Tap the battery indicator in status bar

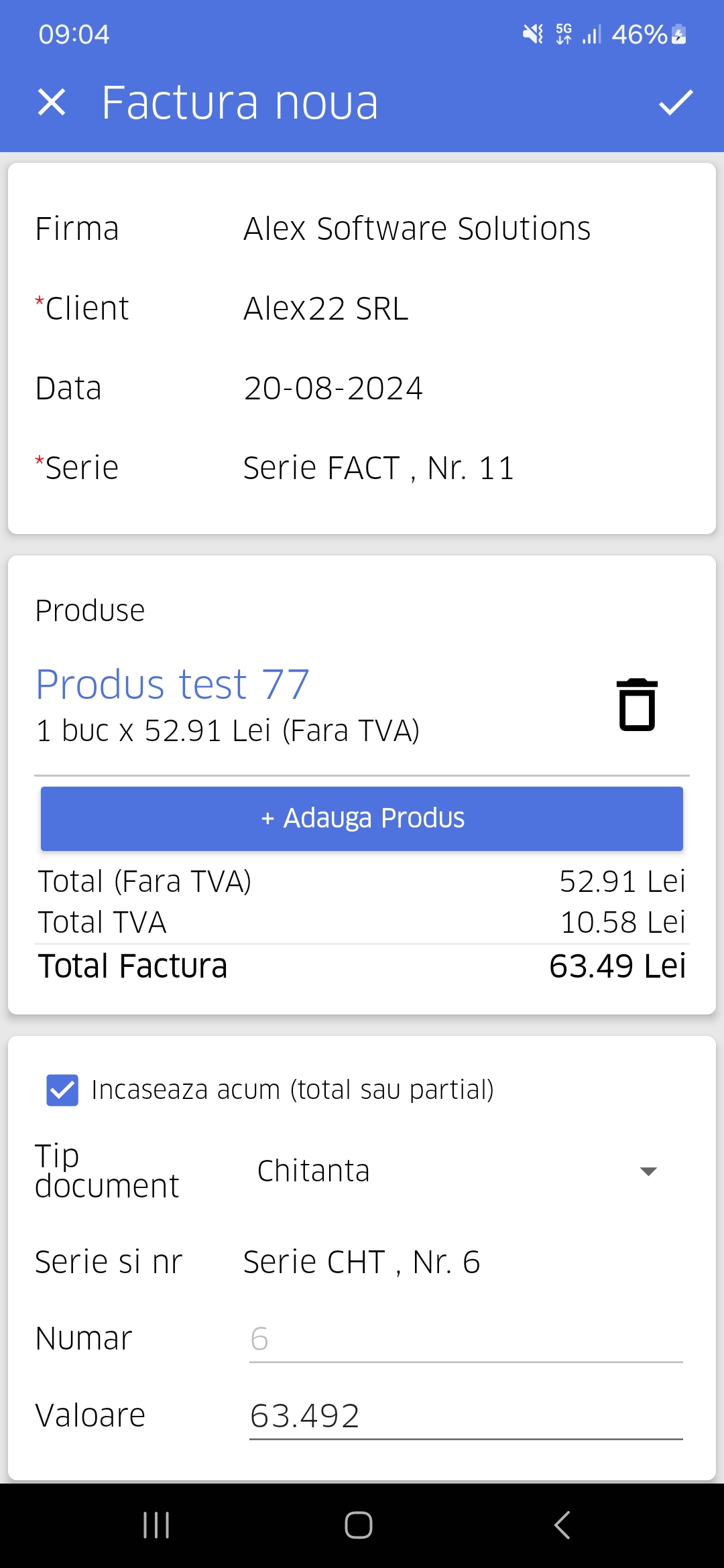click(x=678, y=34)
